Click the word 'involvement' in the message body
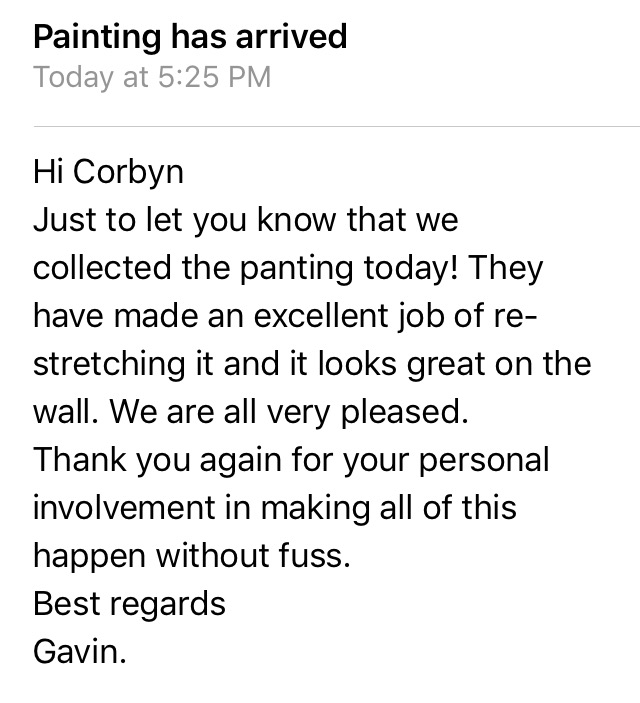Viewport: 640px width, 703px height. tap(124, 508)
